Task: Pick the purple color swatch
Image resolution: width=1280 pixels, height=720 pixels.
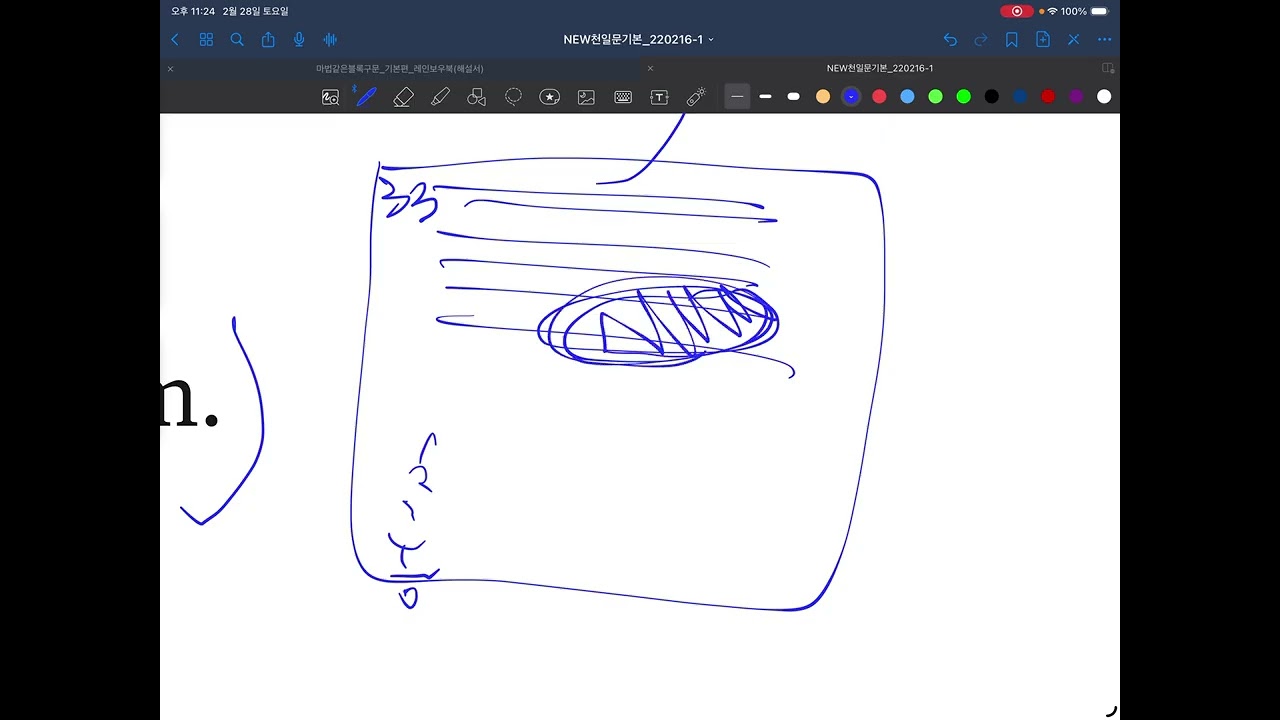Action: 1076,97
